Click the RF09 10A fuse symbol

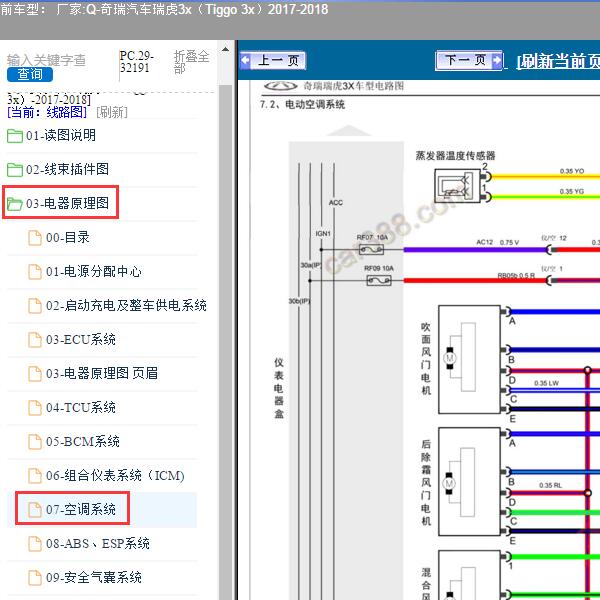coord(379,281)
